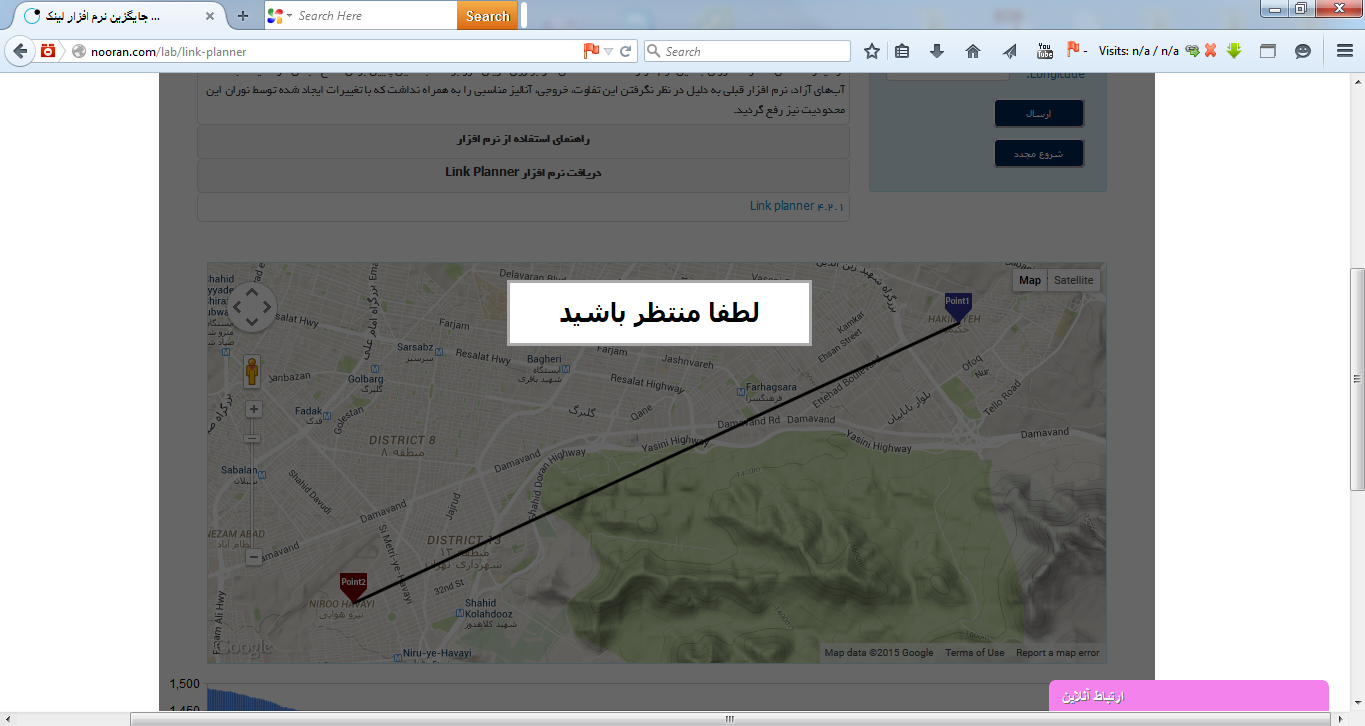Open the Firefox hamburger menu
The height and width of the screenshot is (726, 1365).
pos(1344,51)
